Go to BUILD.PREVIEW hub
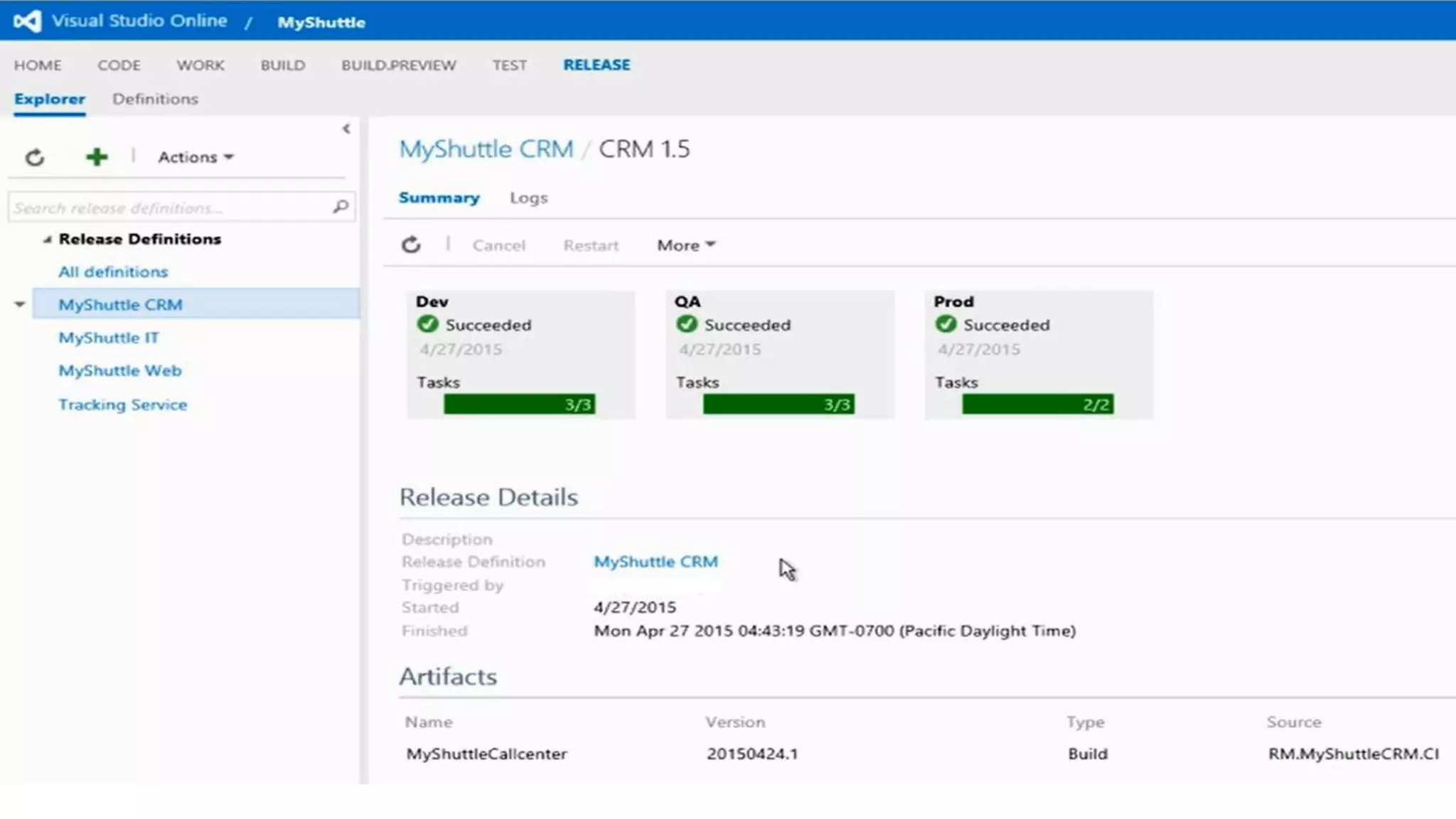 398,65
